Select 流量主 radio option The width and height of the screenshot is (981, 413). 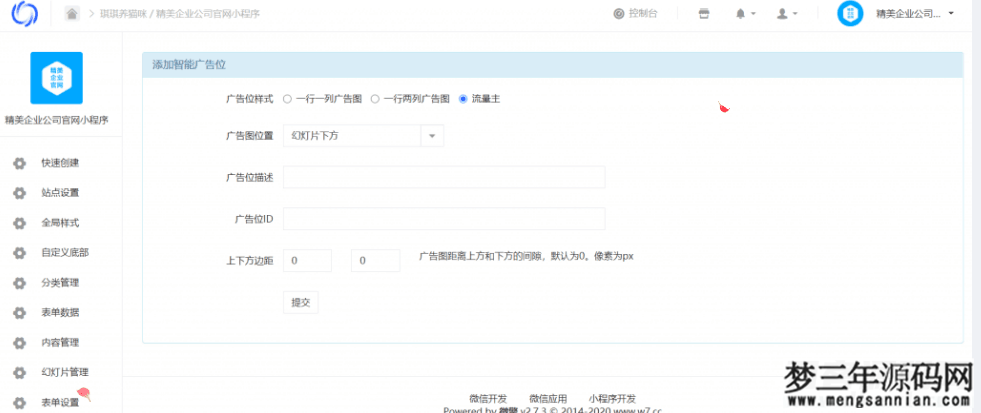pos(463,99)
